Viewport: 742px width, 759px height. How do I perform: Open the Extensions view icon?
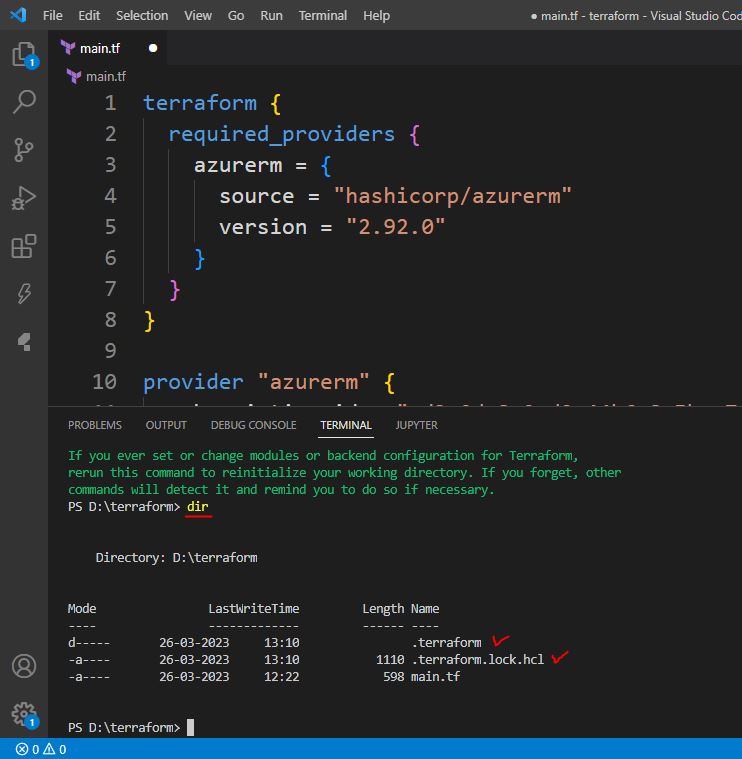click(23, 245)
